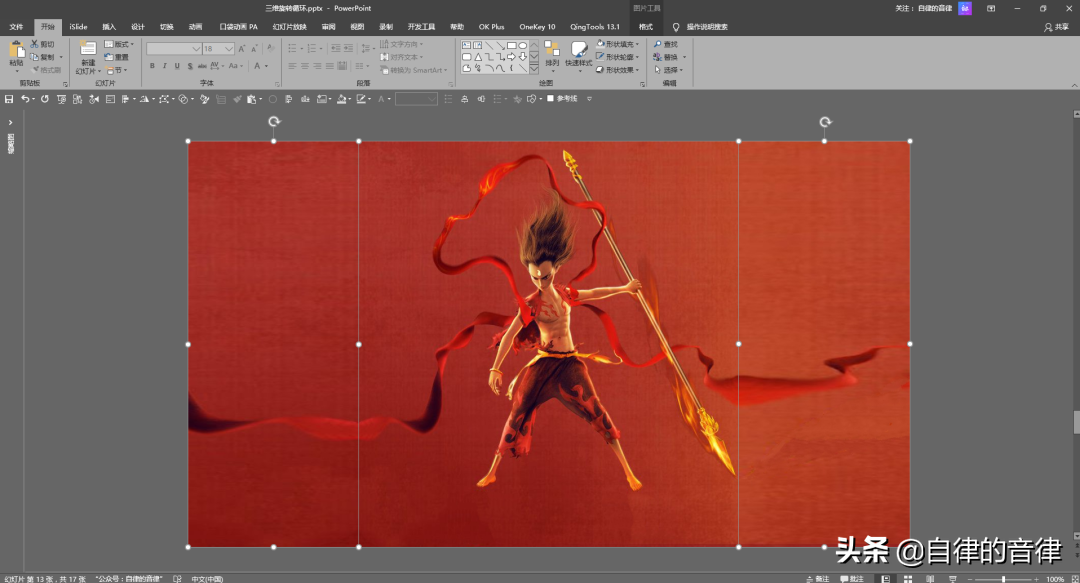Click the Share (共享) button
The width and height of the screenshot is (1080, 583).
point(1057,27)
